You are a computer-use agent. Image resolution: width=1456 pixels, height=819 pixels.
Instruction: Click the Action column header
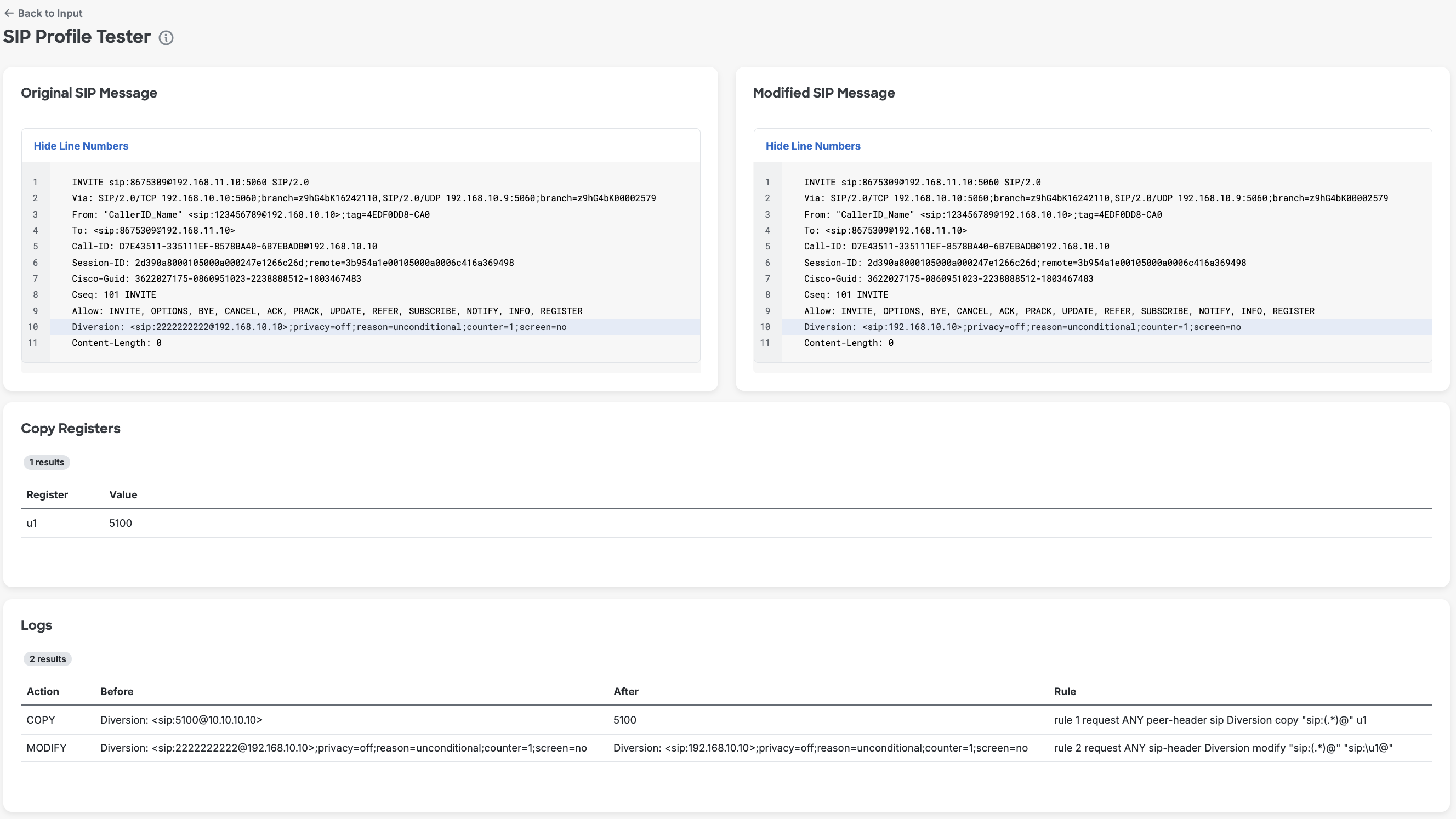coord(42,691)
